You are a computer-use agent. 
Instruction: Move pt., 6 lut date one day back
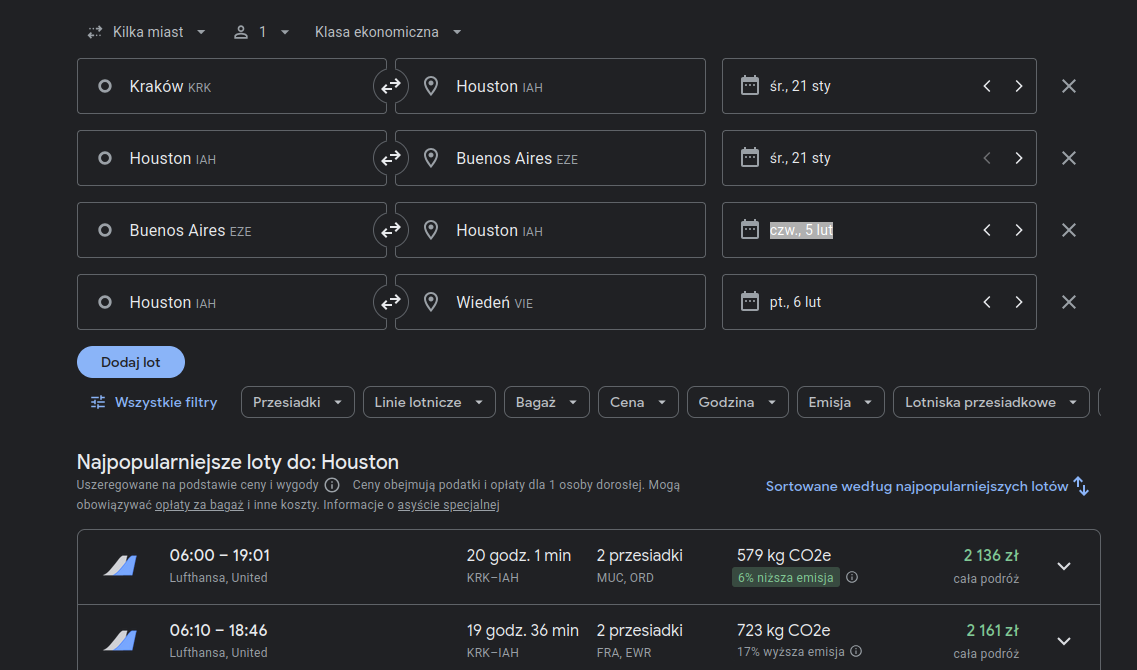pyautogui.click(x=987, y=302)
